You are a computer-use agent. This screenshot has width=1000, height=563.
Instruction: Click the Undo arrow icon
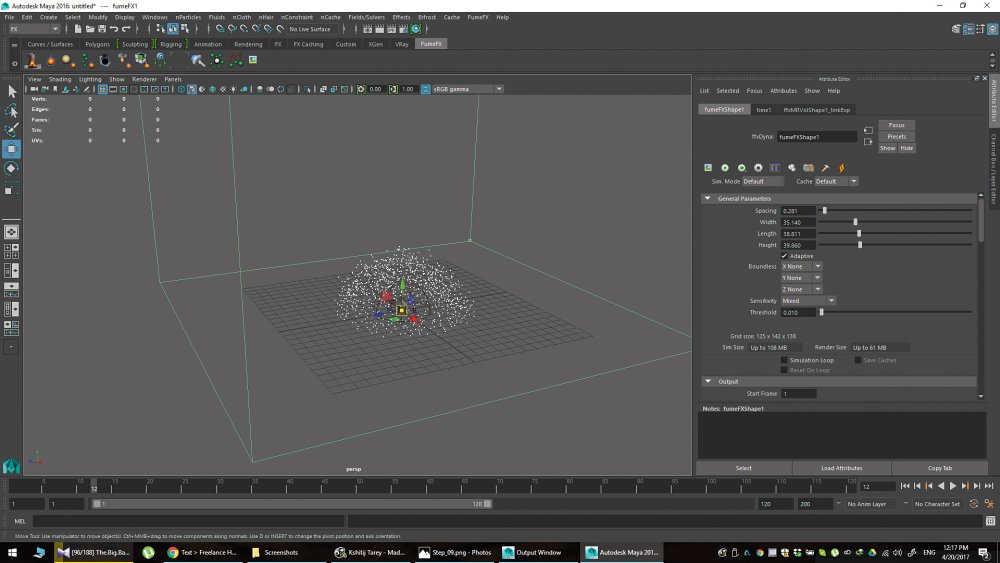pyautogui.click(x=114, y=29)
